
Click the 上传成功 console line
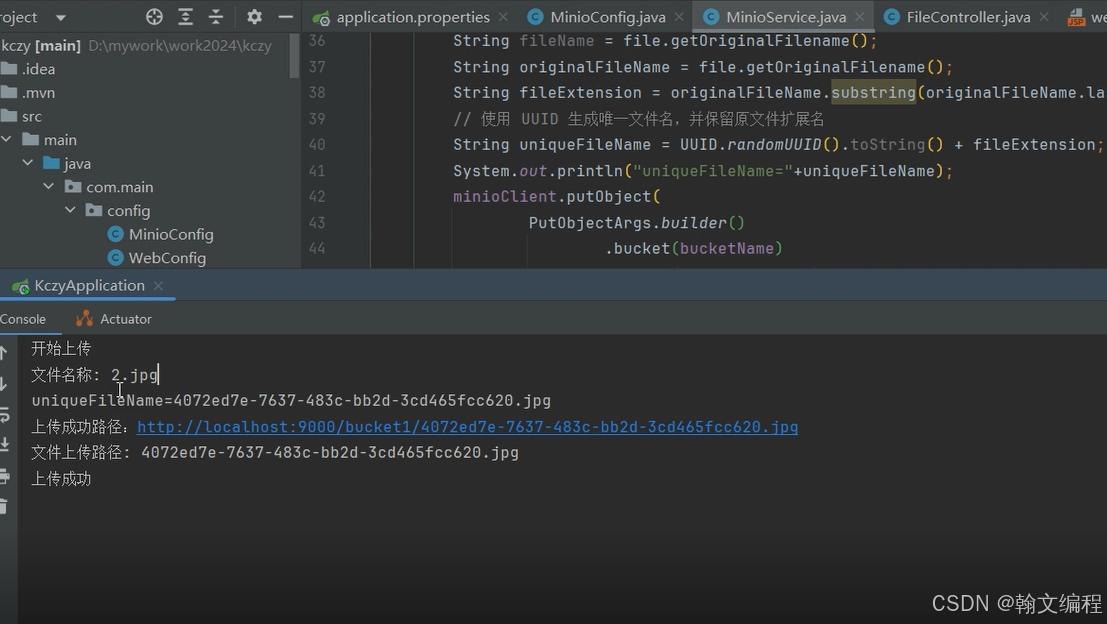pyautogui.click(x=61, y=479)
